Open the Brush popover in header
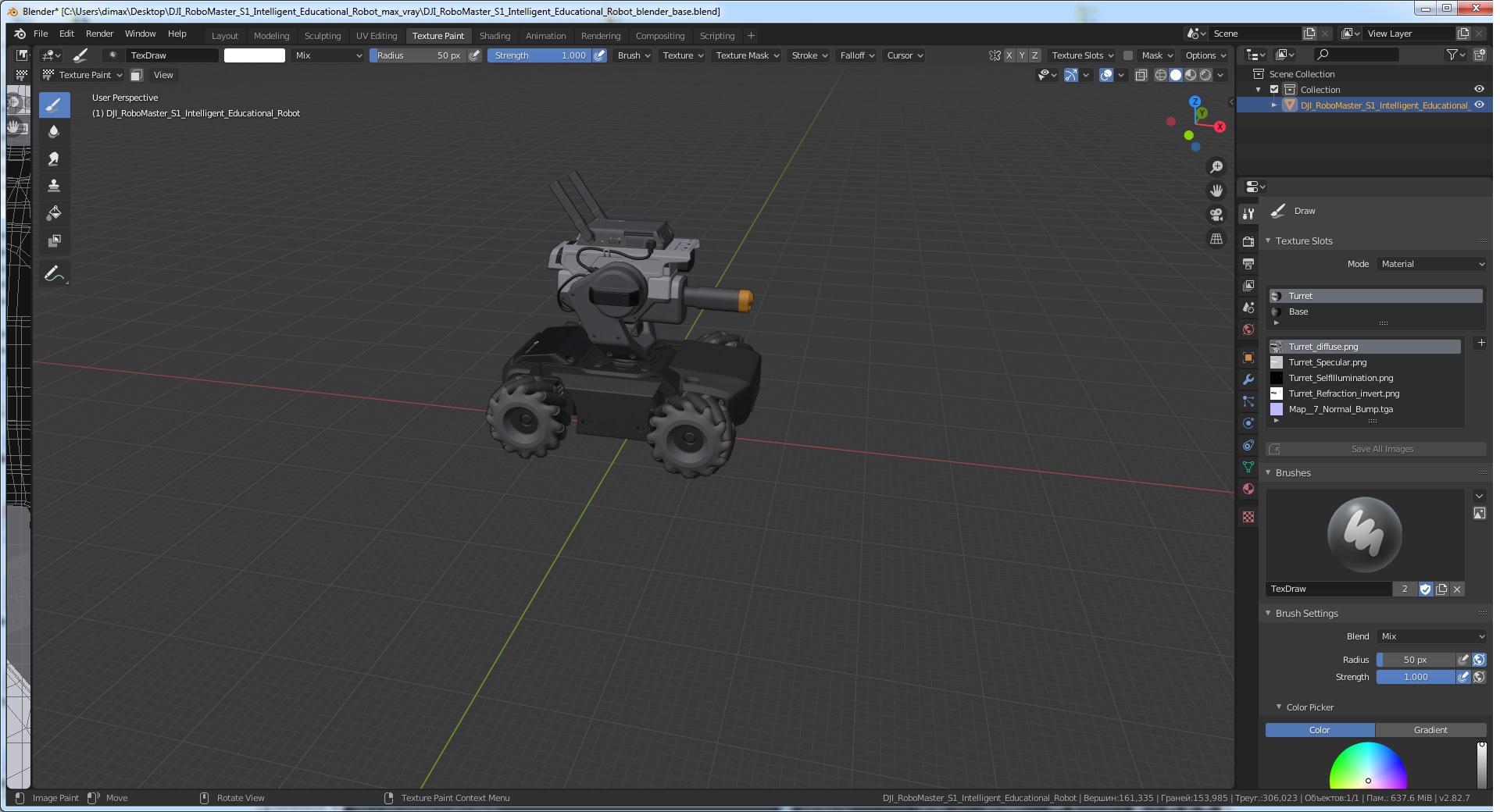 634,55
